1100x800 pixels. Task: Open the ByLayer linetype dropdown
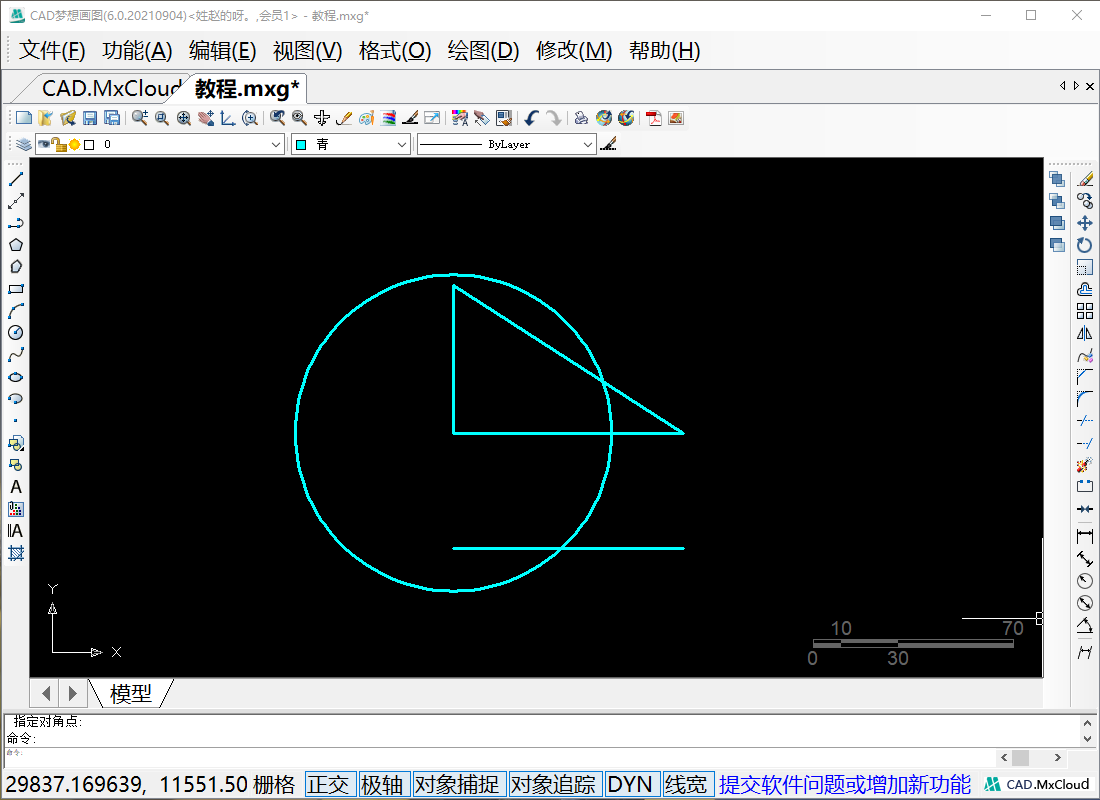(x=507, y=145)
